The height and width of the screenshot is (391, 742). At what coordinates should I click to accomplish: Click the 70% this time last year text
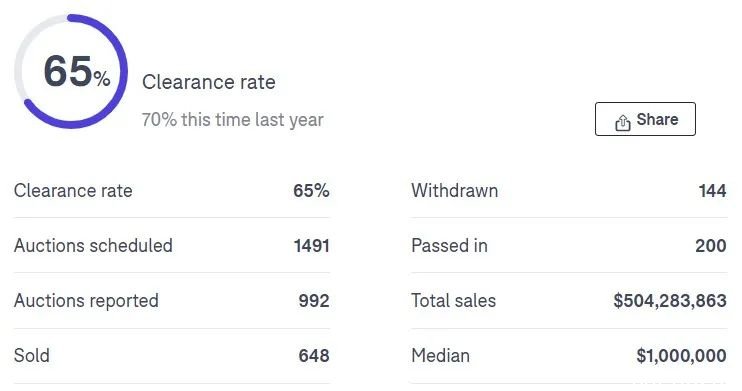pyautogui.click(x=232, y=120)
